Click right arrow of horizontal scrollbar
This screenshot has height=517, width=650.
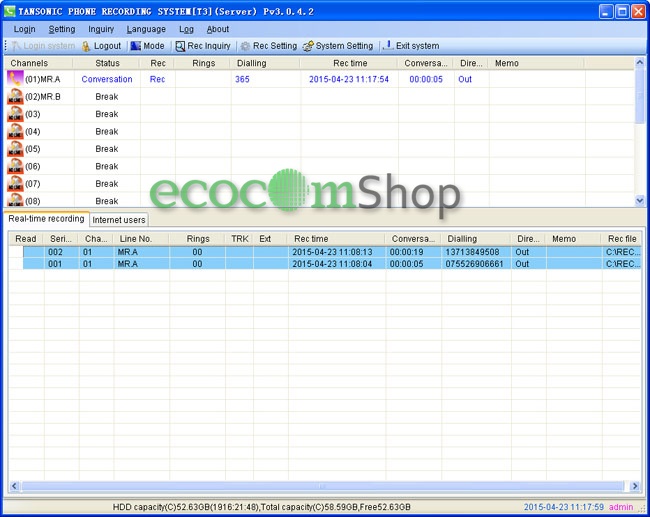(x=635, y=486)
